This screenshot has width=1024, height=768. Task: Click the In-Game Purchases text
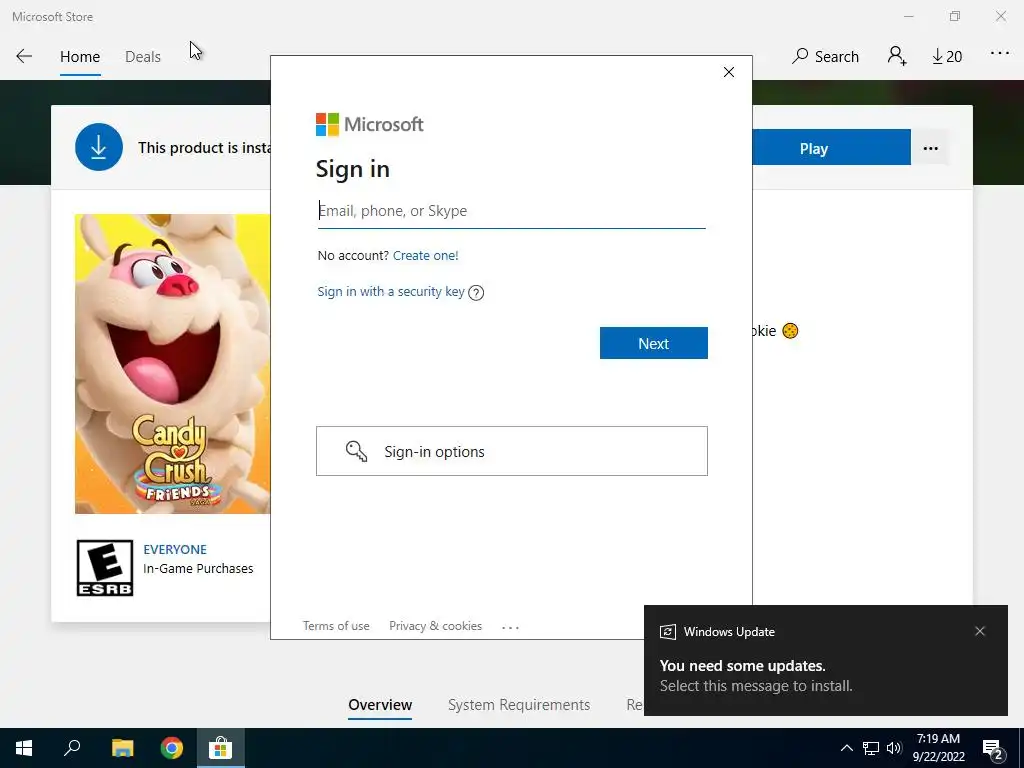(x=199, y=569)
